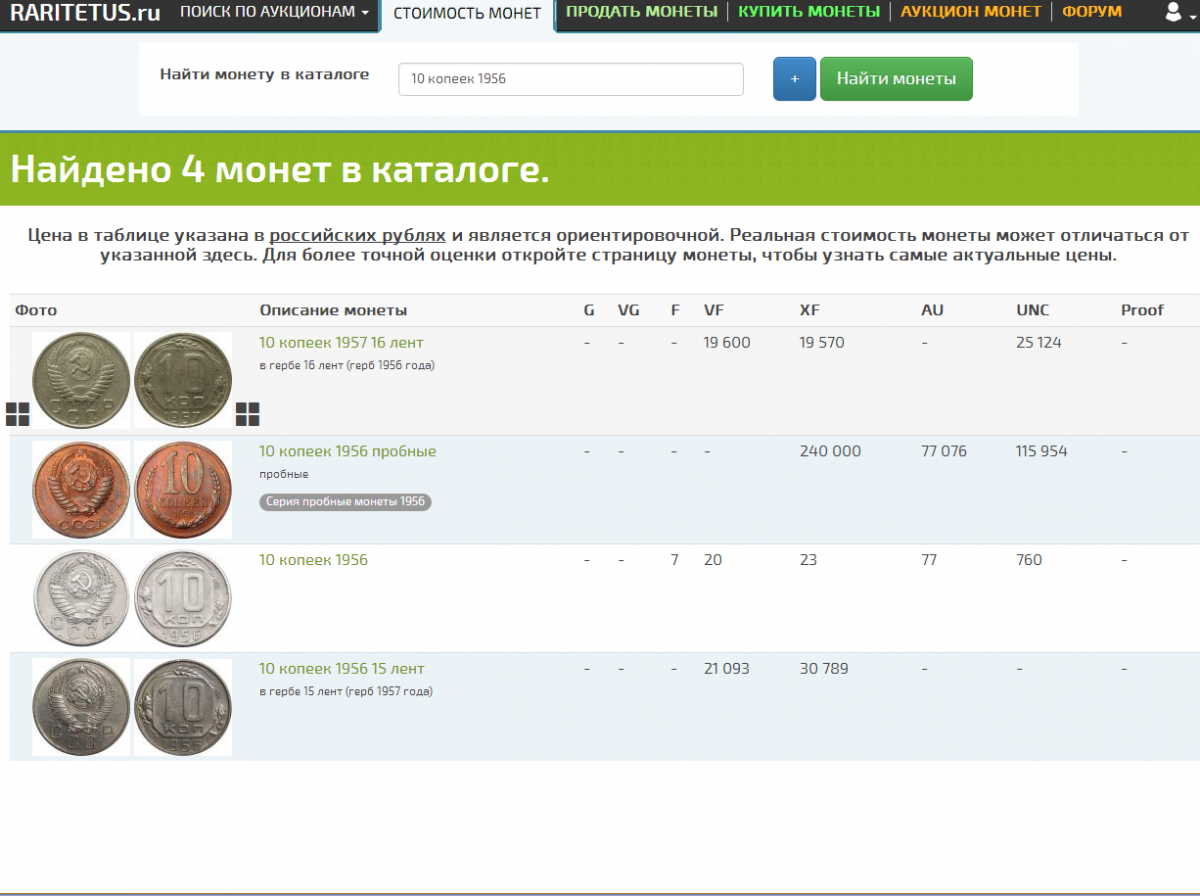
Task: Go to Купить монеты section
Action: tap(809, 12)
